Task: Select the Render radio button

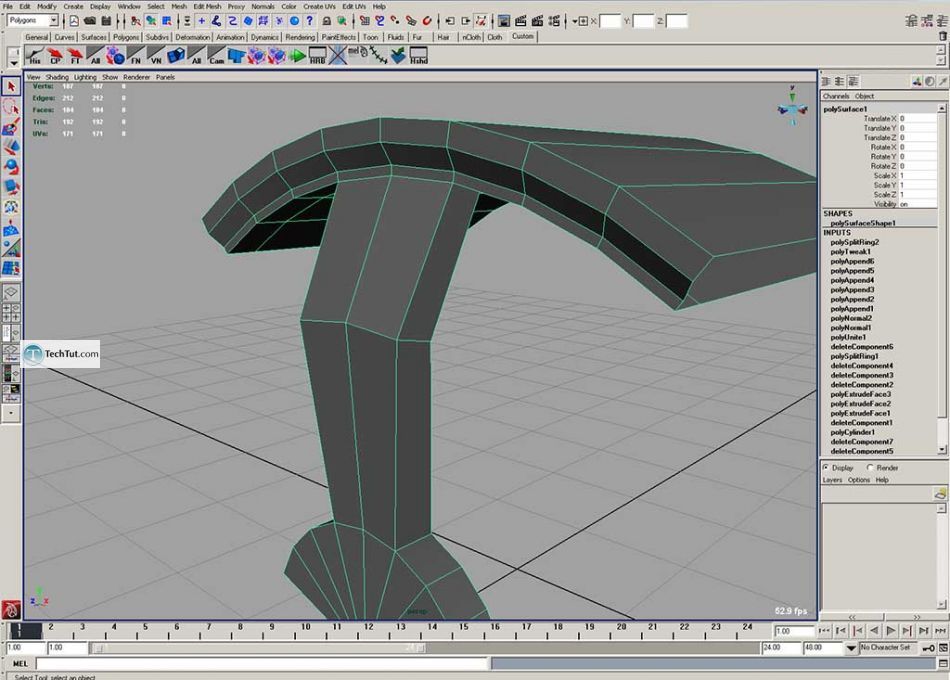Action: 870,468
